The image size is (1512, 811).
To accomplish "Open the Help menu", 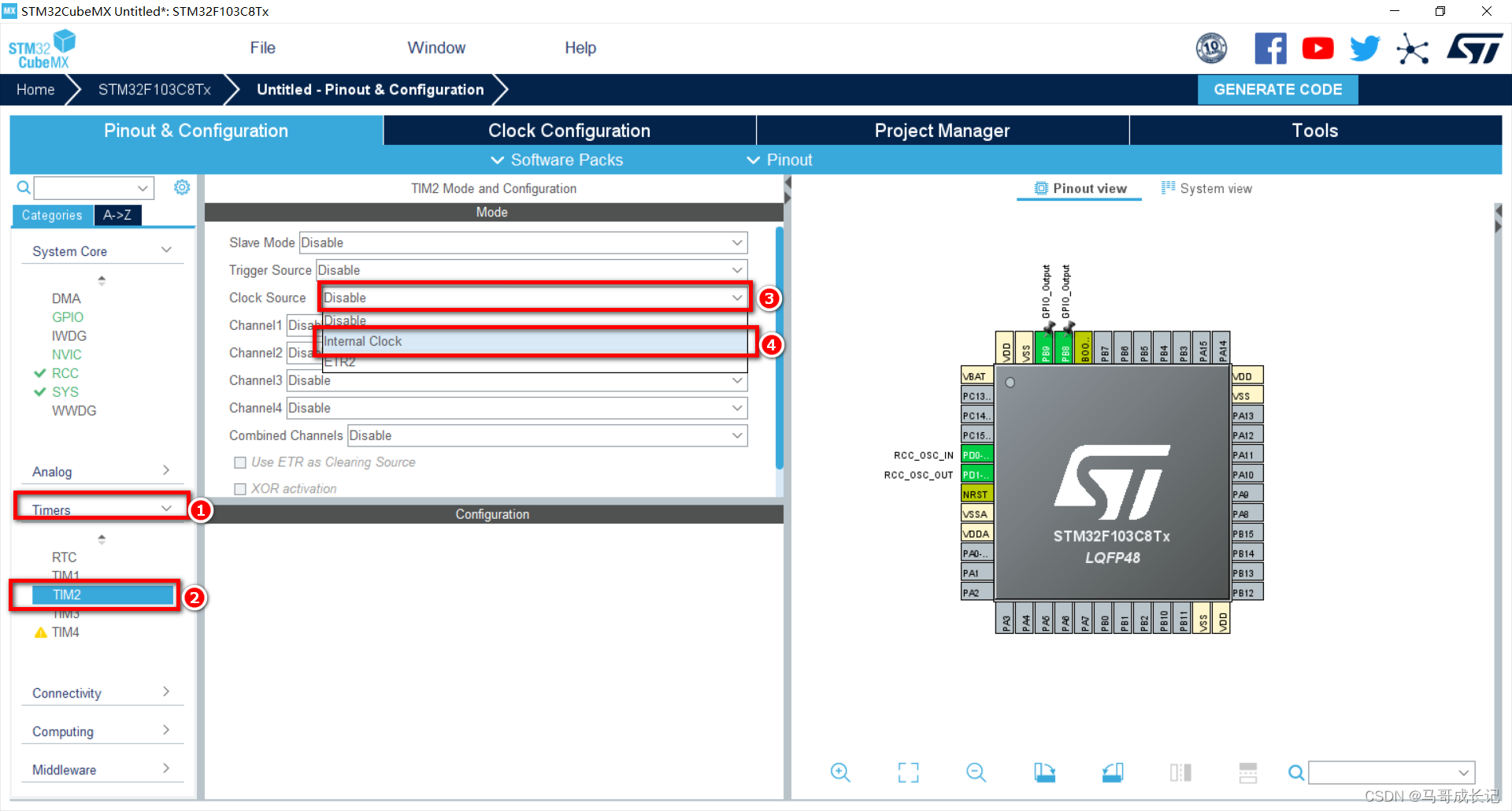I will 580,48.
